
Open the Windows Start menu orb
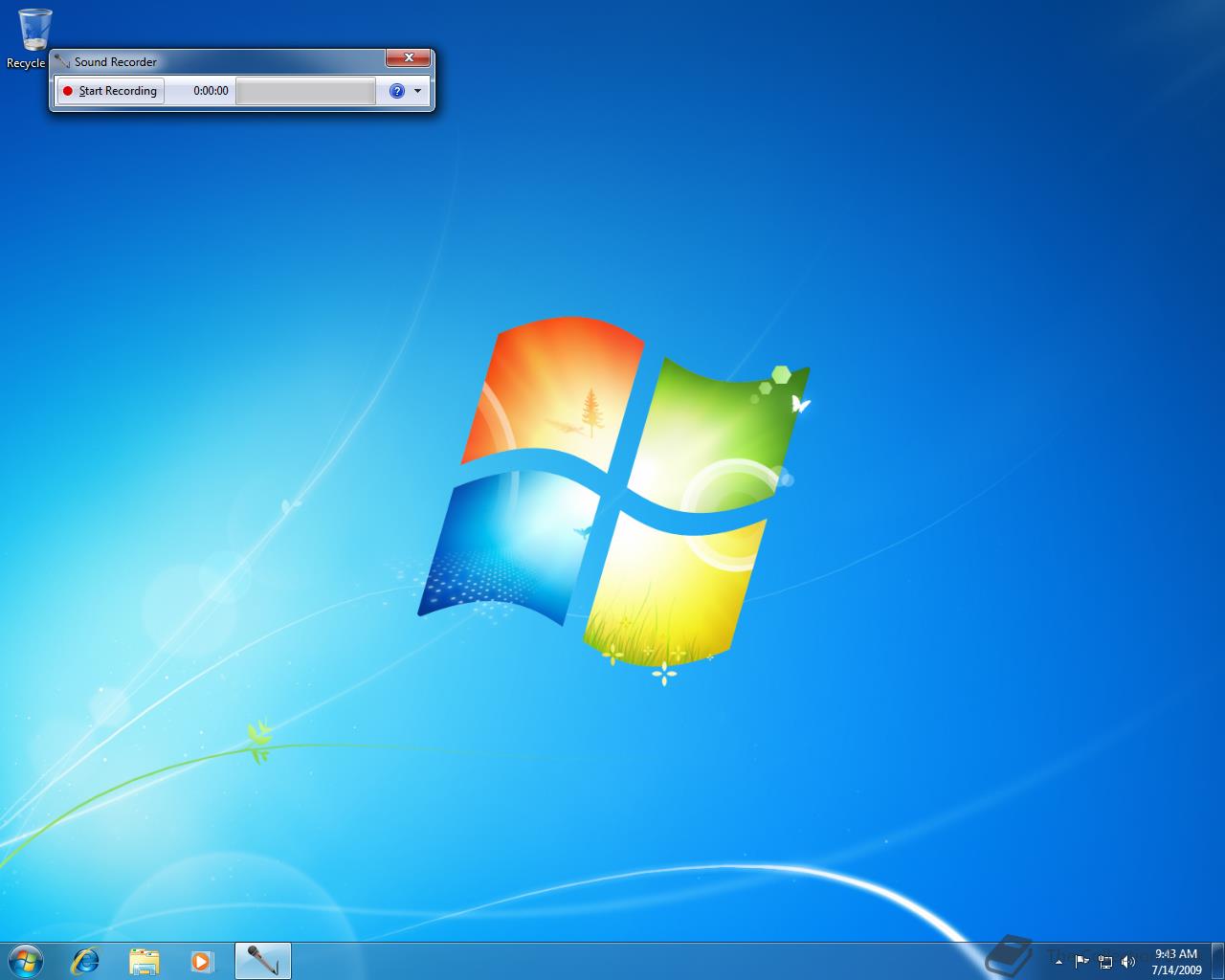(25, 960)
